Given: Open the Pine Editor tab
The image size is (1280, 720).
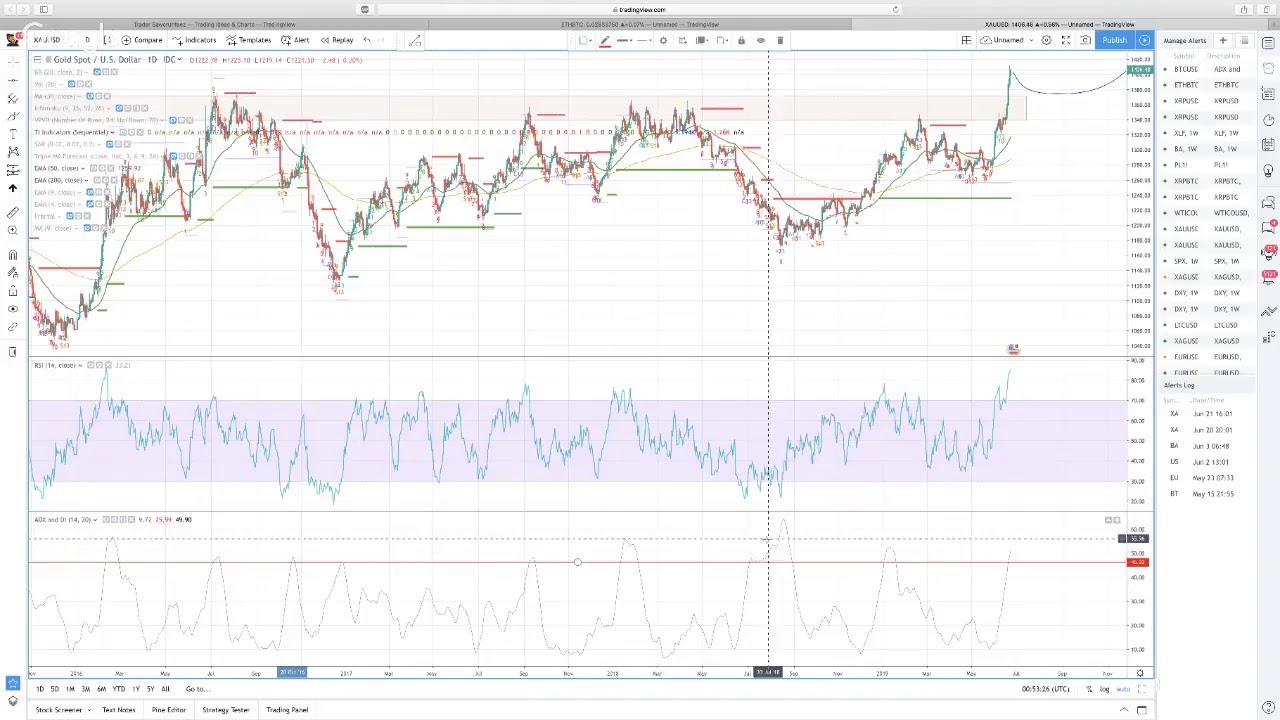Looking at the screenshot, I should (169, 710).
